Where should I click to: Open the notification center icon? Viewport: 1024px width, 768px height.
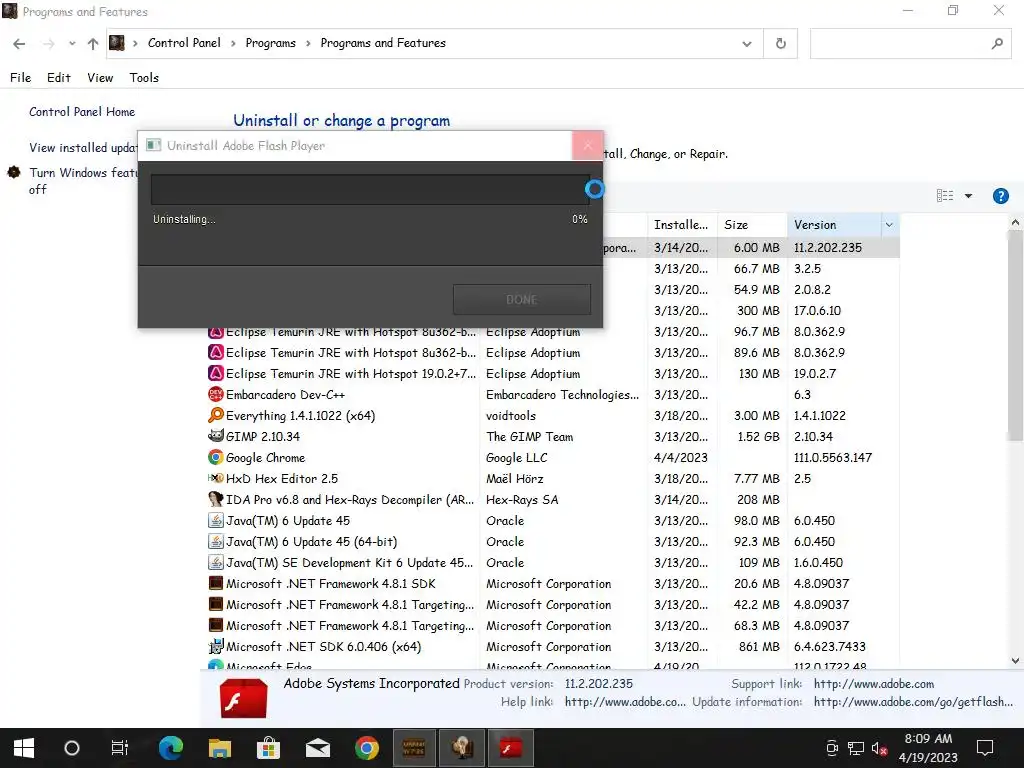[x=985, y=748]
